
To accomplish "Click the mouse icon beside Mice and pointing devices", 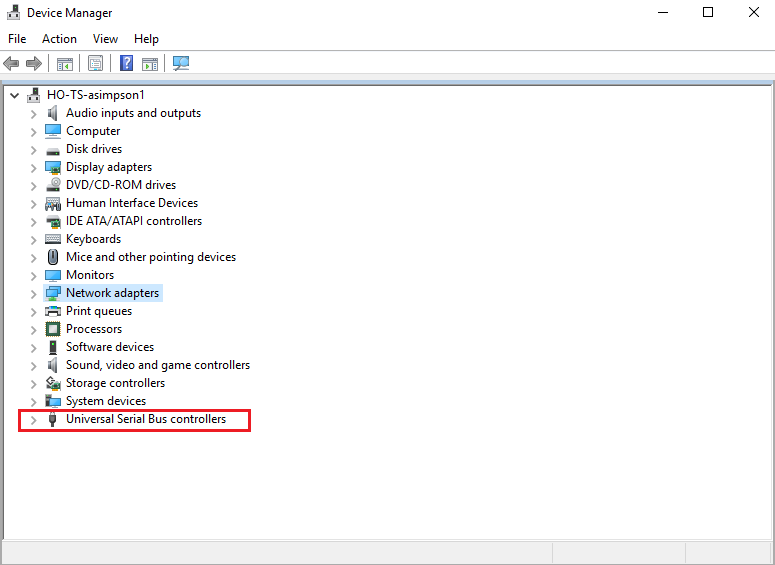I will 53,257.
